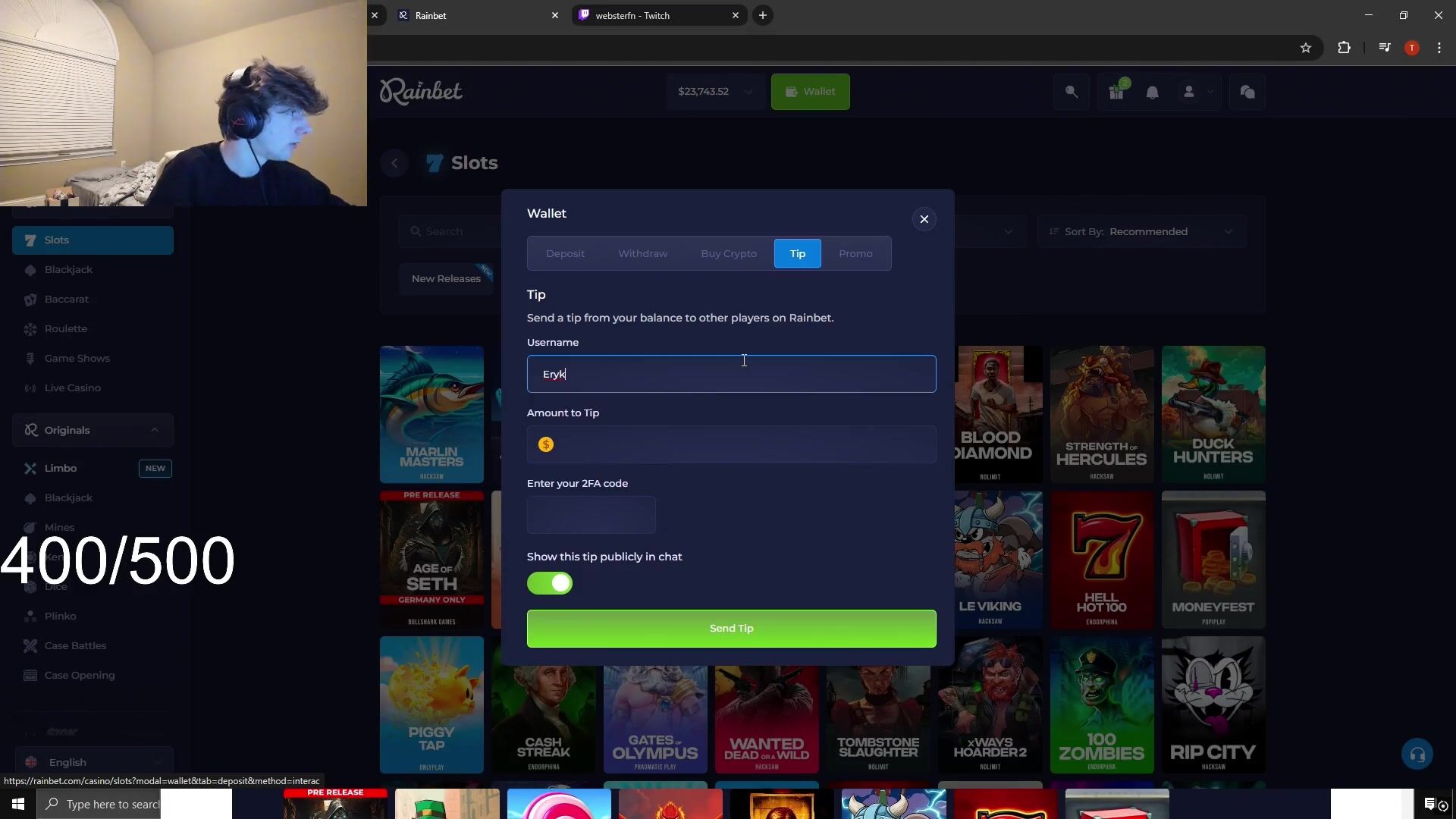Open a new browser tab
The image size is (1456, 819).
point(763,15)
